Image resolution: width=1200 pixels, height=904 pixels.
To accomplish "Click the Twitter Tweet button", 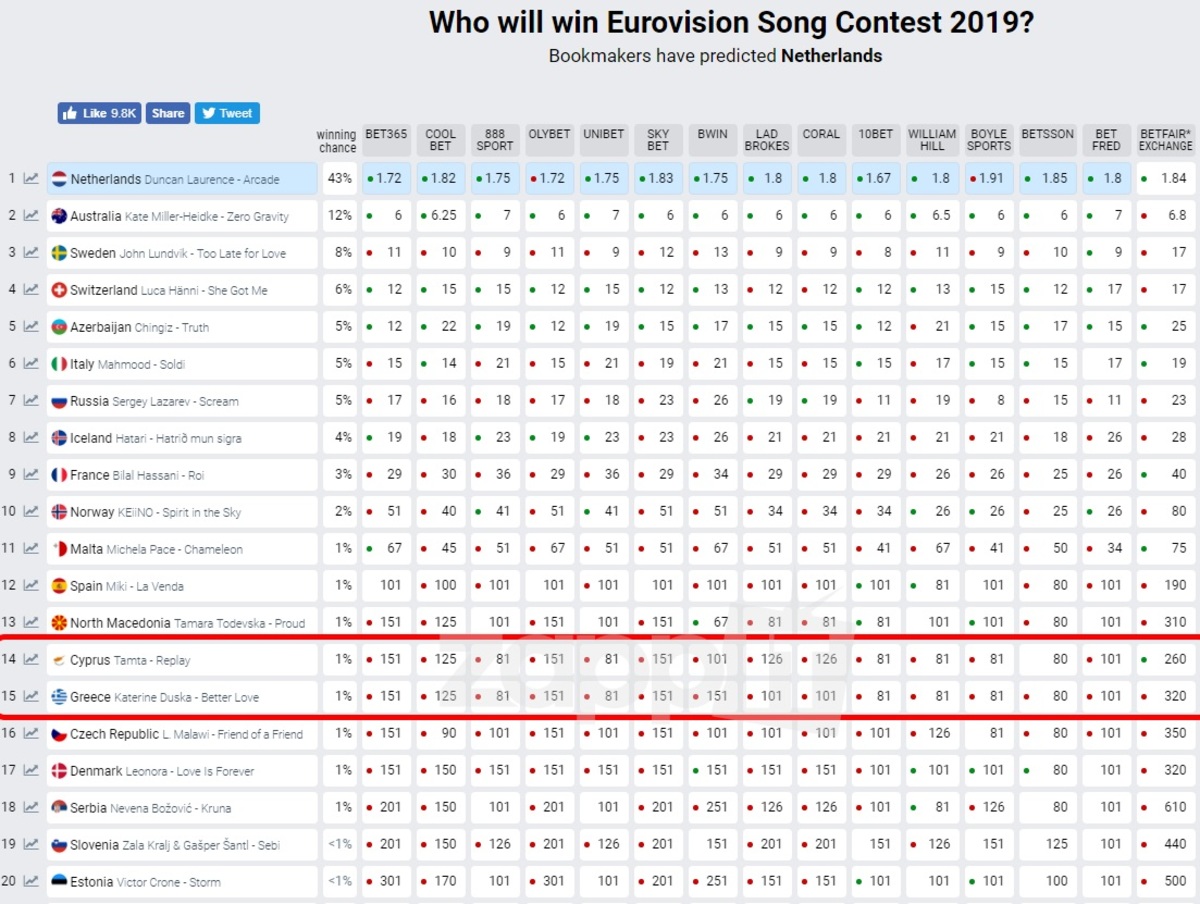I will [x=227, y=113].
